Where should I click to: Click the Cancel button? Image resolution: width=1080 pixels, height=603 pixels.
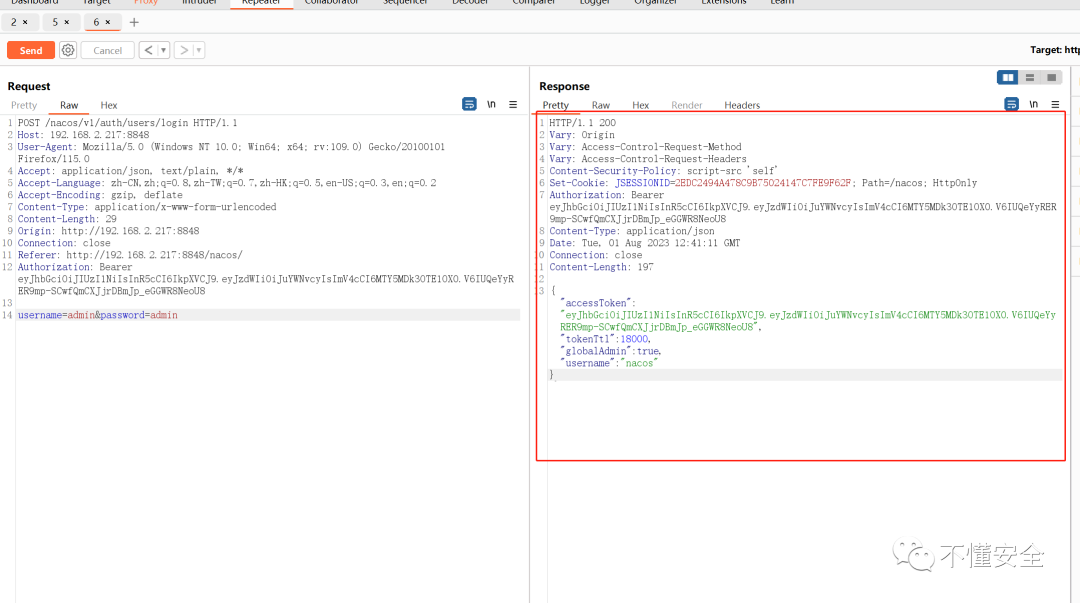click(x=107, y=50)
